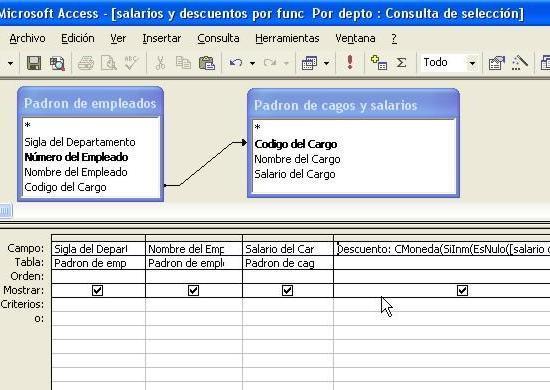The image size is (550, 390).
Task: Uncheck Mostrar for Salario del Car column
Action: pos(287,290)
